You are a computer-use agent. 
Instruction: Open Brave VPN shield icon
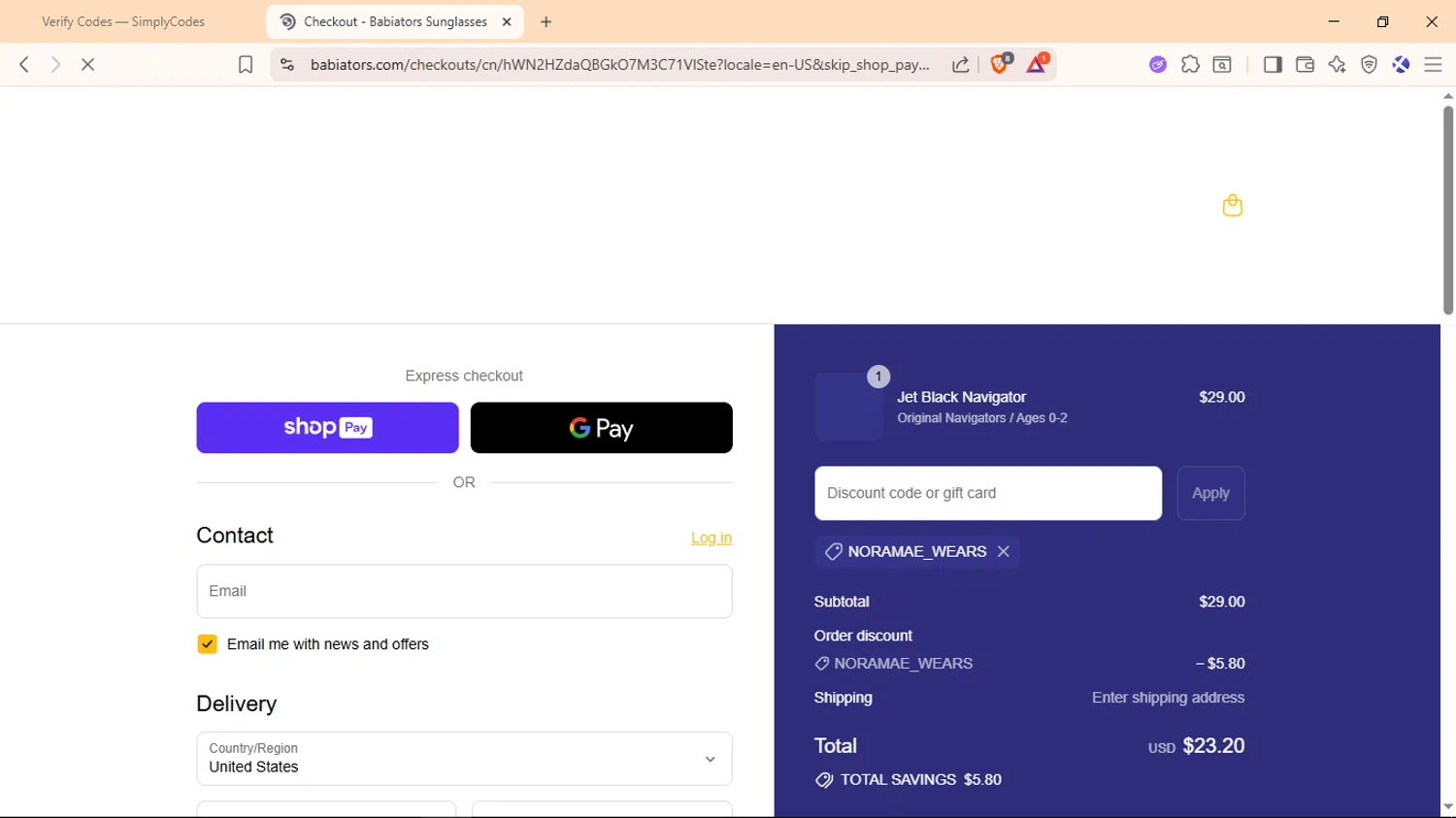coord(1369,64)
